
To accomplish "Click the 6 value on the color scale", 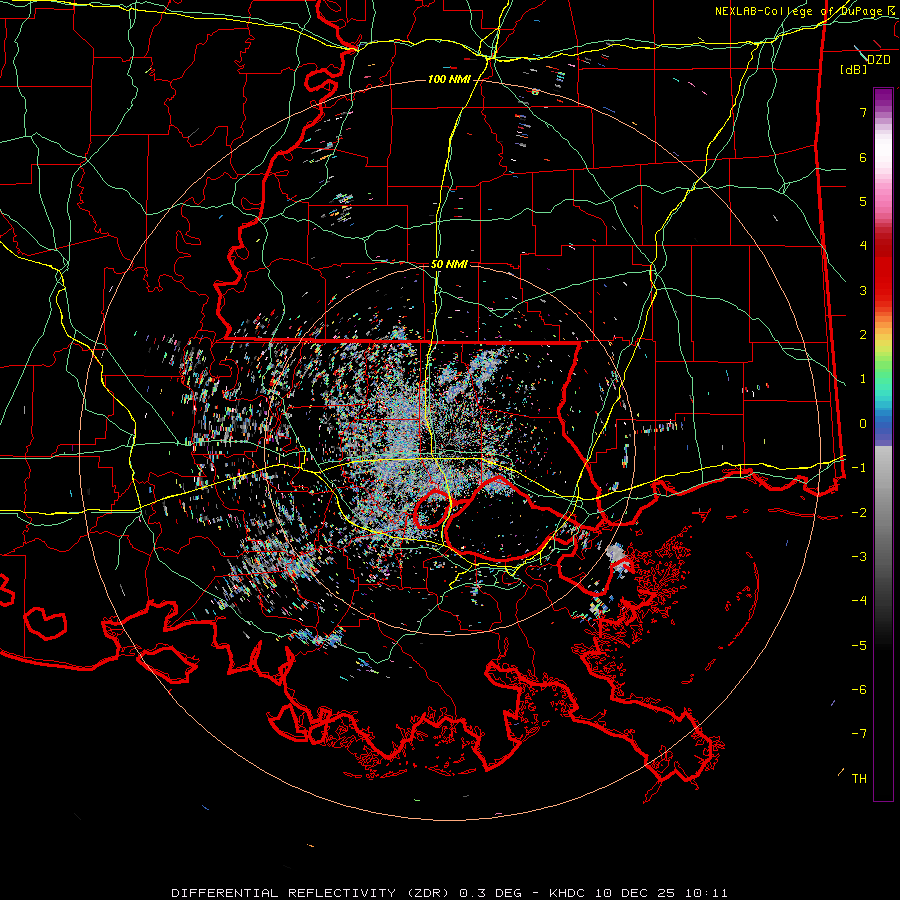I will pyautogui.click(x=863, y=157).
